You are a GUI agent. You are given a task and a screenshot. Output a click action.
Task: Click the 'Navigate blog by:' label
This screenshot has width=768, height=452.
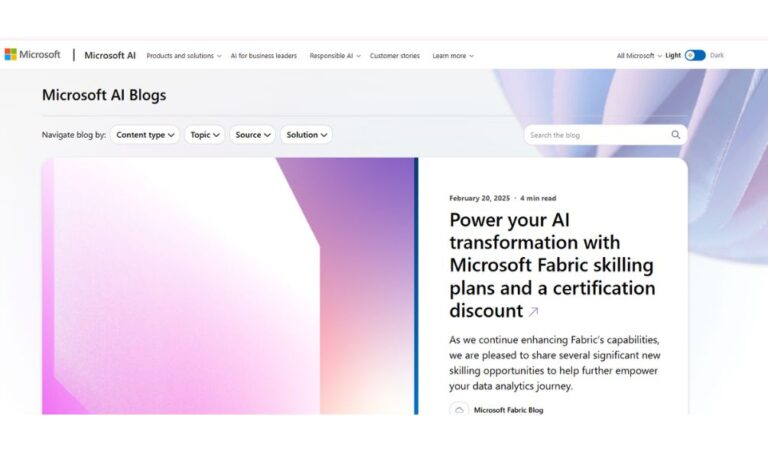coord(74,135)
